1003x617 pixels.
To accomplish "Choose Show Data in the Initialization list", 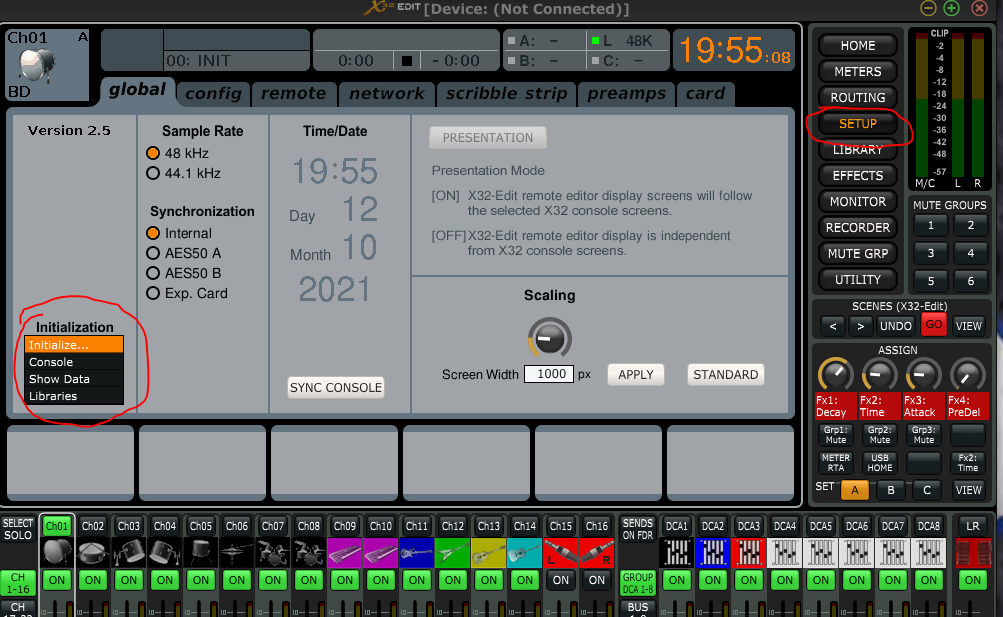I will [74, 379].
